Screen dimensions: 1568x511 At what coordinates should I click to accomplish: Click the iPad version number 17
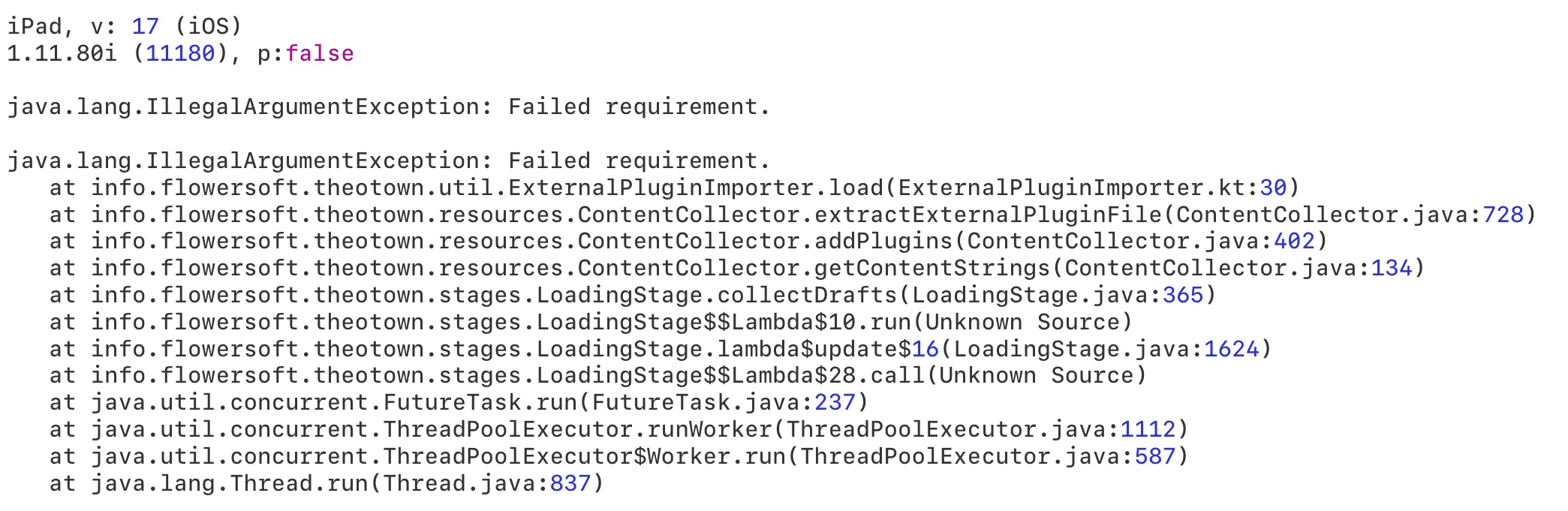coord(146,26)
